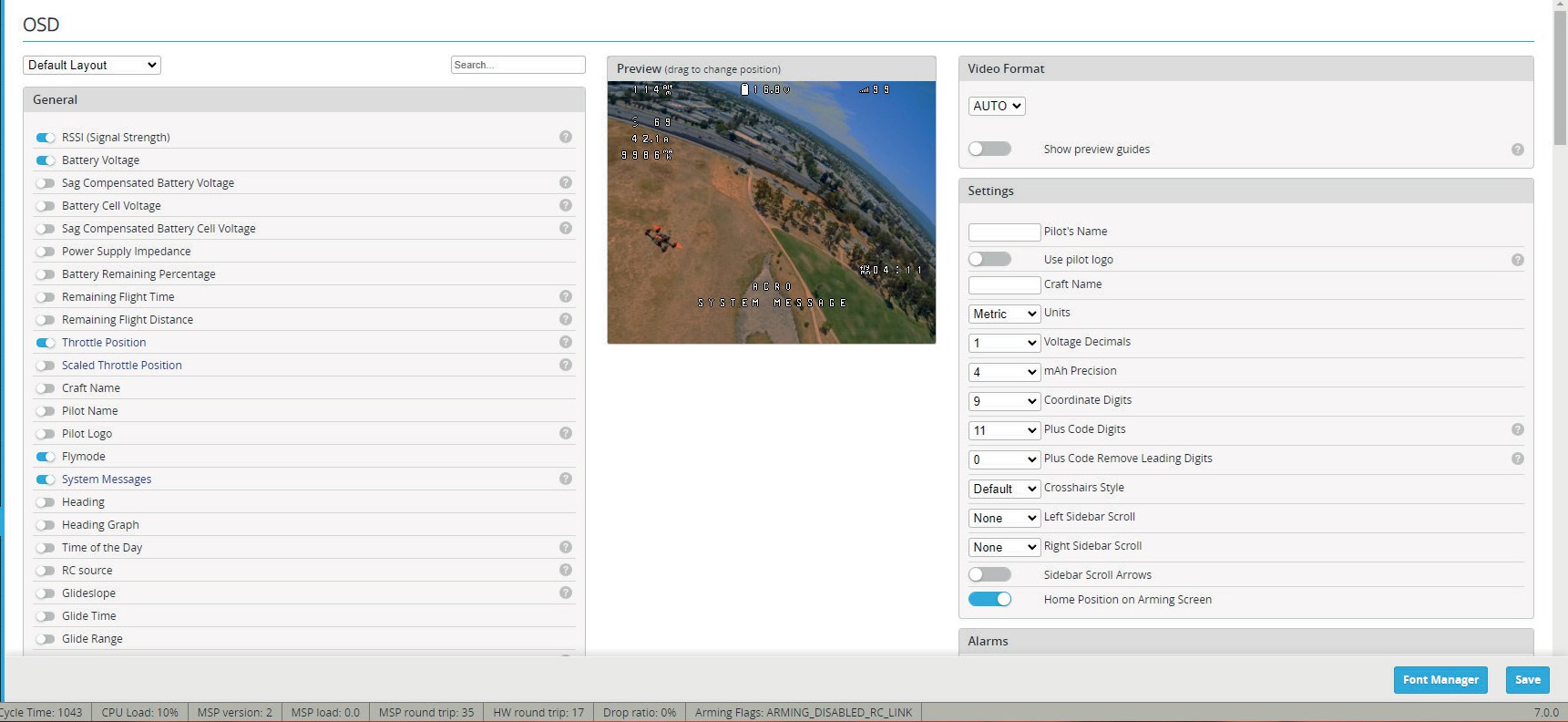1568x722 pixels.
Task: Open help icon next to Throttle Position
Action: coord(566,342)
